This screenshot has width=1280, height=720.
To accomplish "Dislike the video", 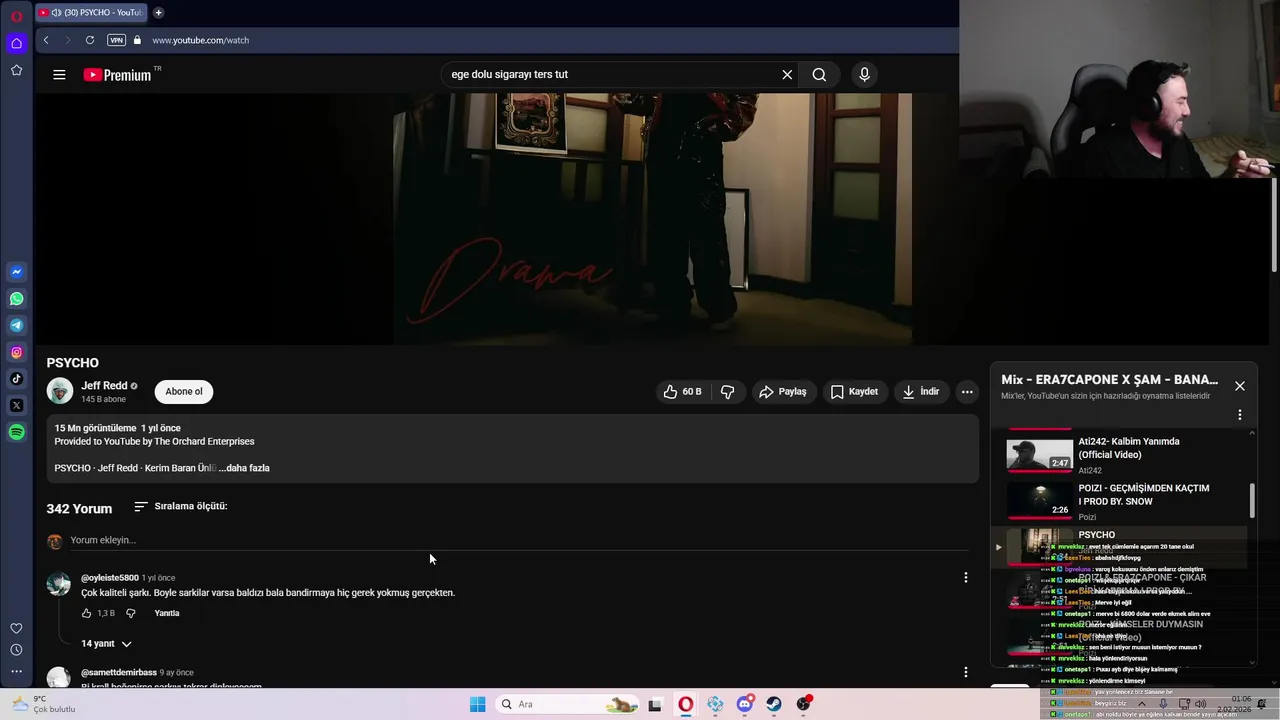I will (727, 391).
